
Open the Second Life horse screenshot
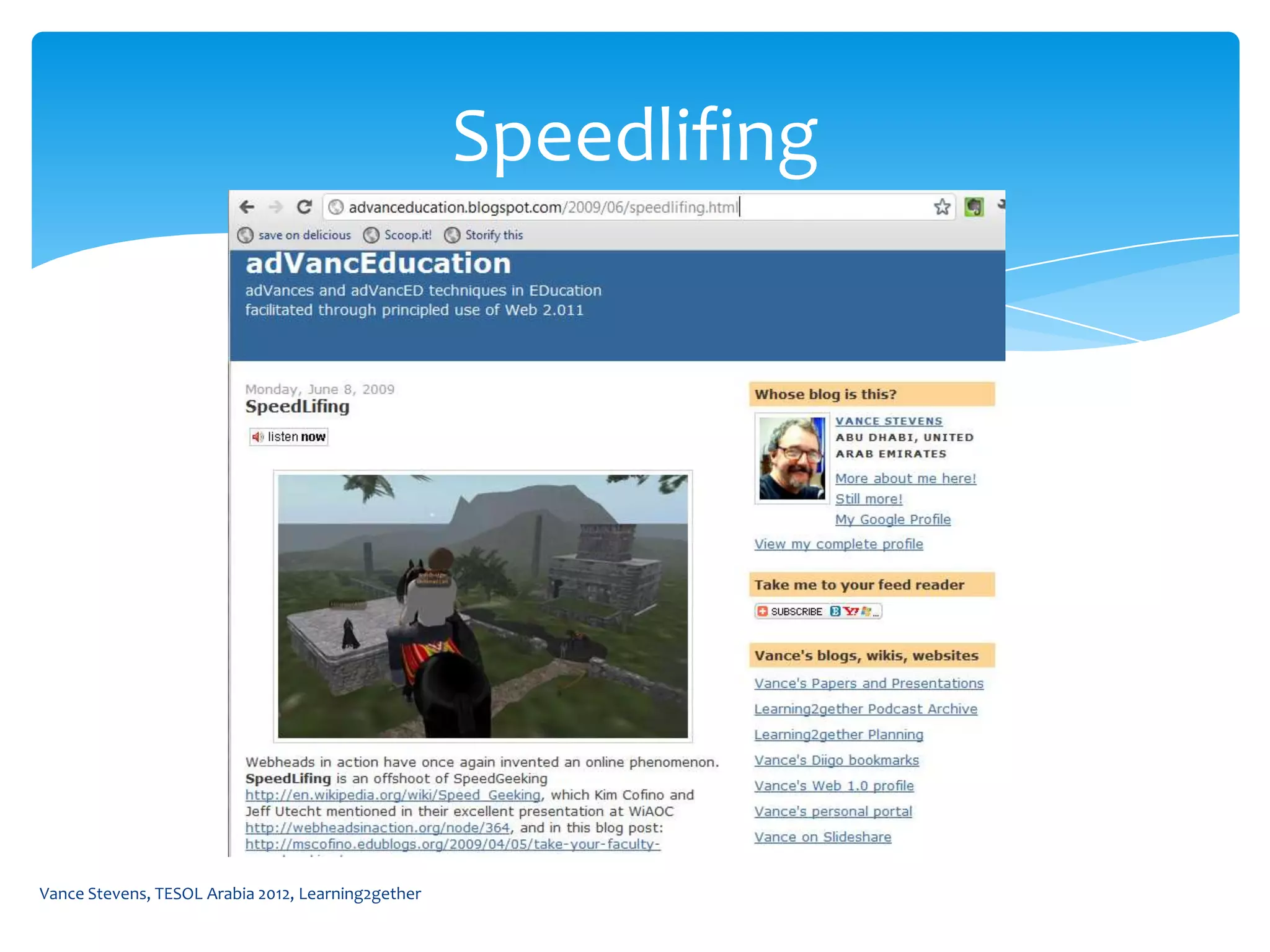[482, 606]
